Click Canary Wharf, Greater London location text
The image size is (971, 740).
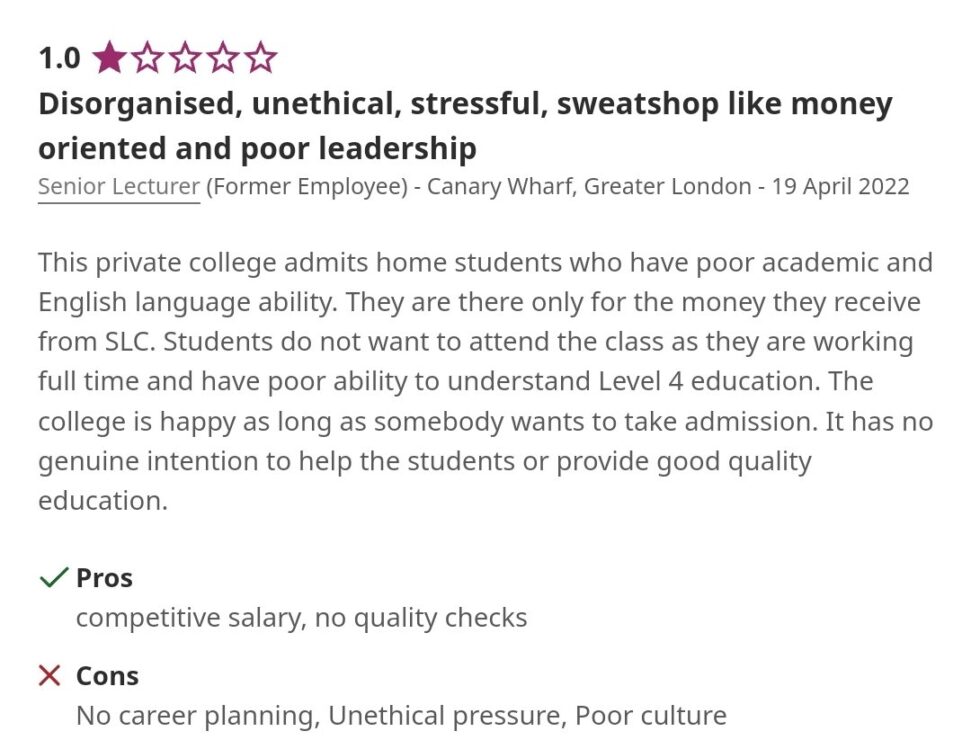click(x=589, y=186)
